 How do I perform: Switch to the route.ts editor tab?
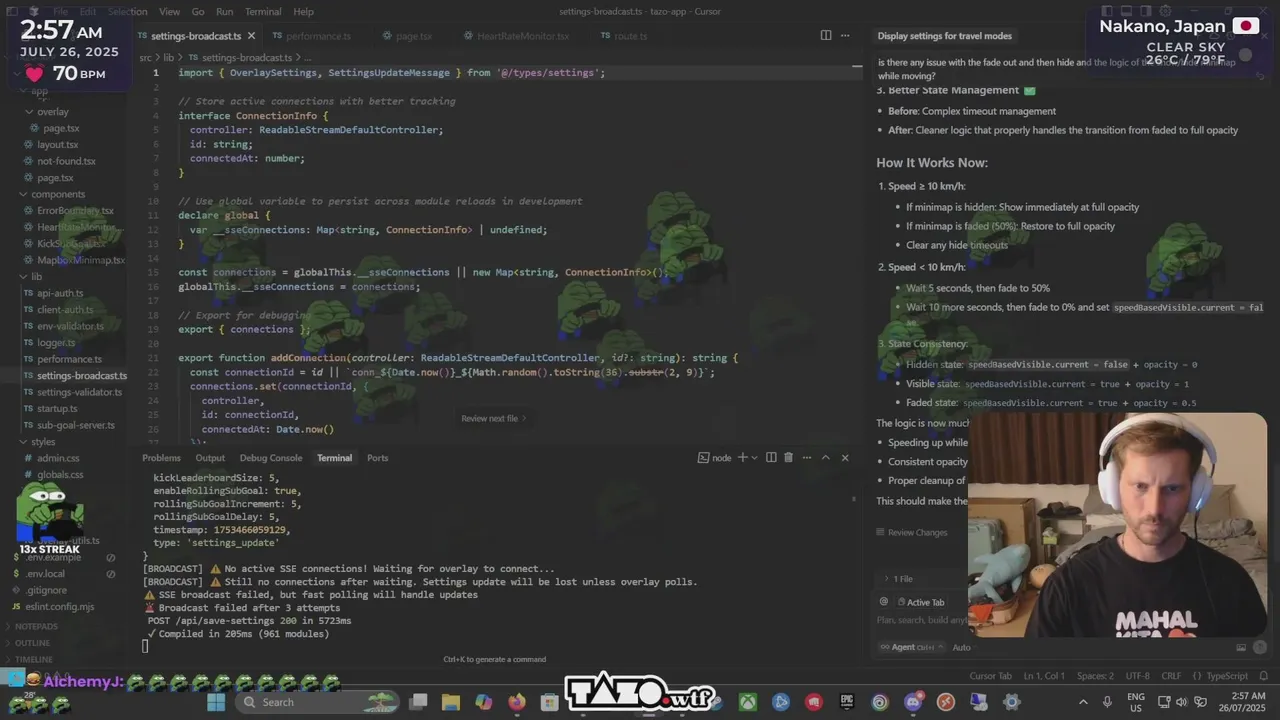[x=631, y=36]
